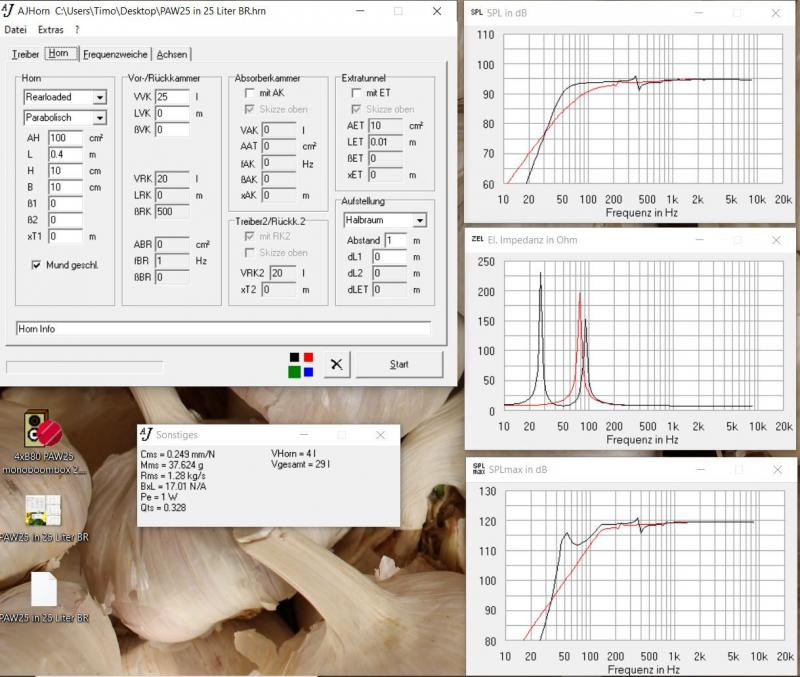Switch to the Treiber tab
Viewport: 800px width, 677px height.
(x=25, y=54)
